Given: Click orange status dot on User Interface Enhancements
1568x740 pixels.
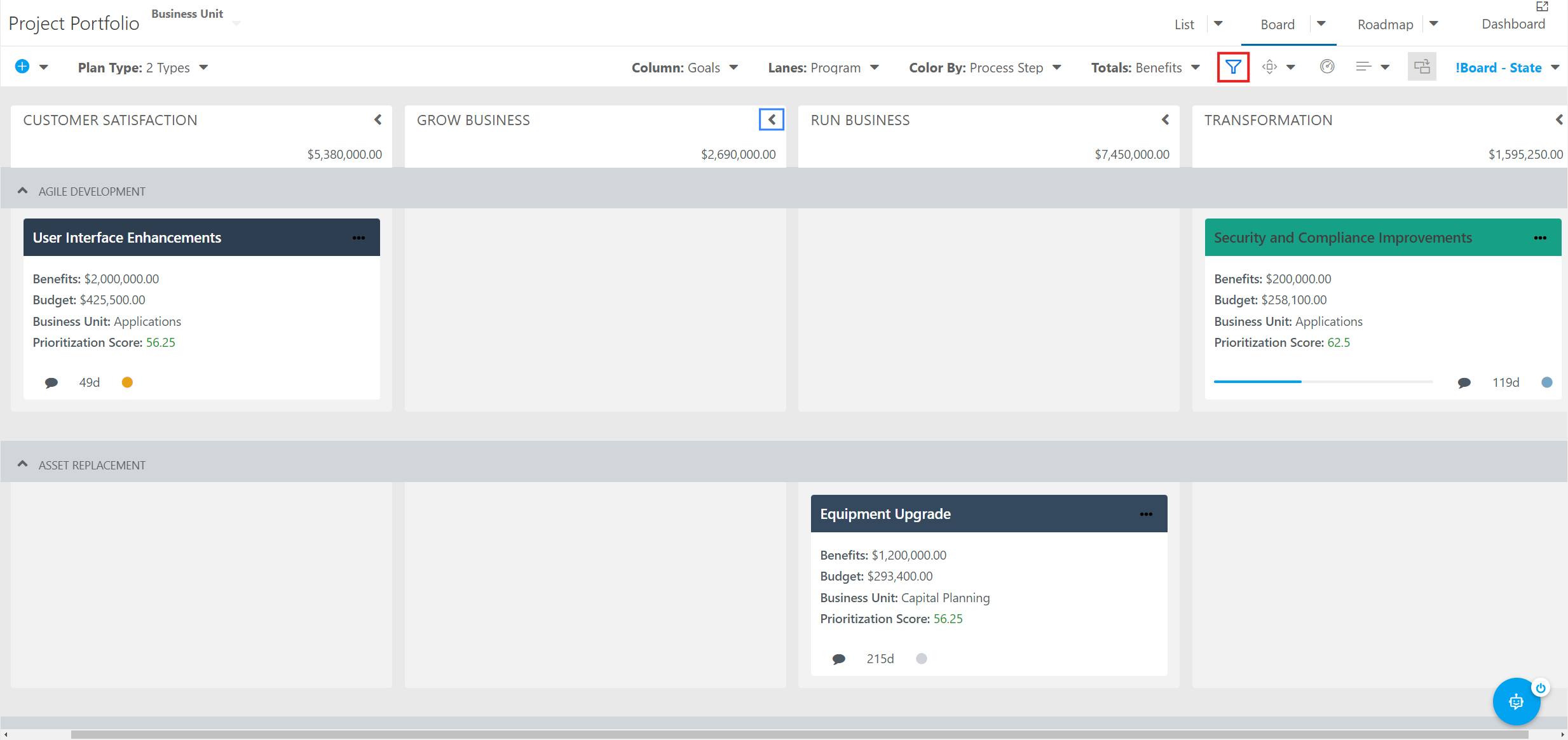Looking at the screenshot, I should pos(127,382).
